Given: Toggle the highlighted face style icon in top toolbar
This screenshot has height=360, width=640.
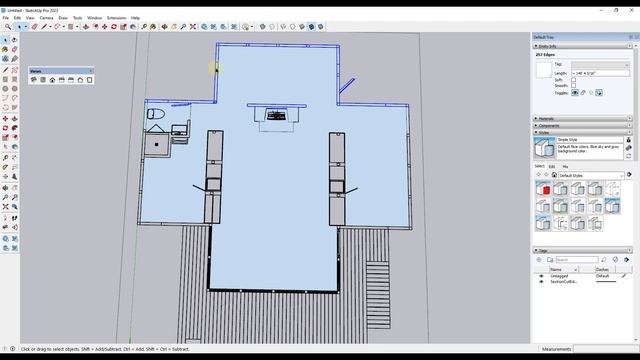Looking at the screenshot, I should (311, 27).
